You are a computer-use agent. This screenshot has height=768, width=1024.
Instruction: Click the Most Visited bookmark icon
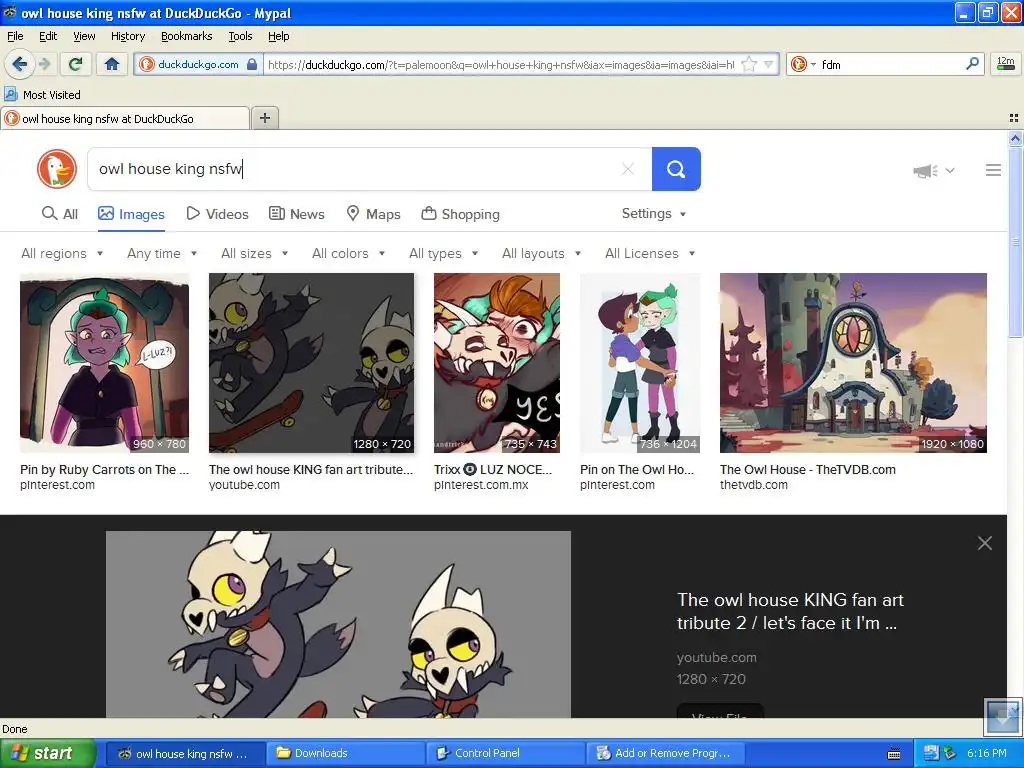coord(10,94)
